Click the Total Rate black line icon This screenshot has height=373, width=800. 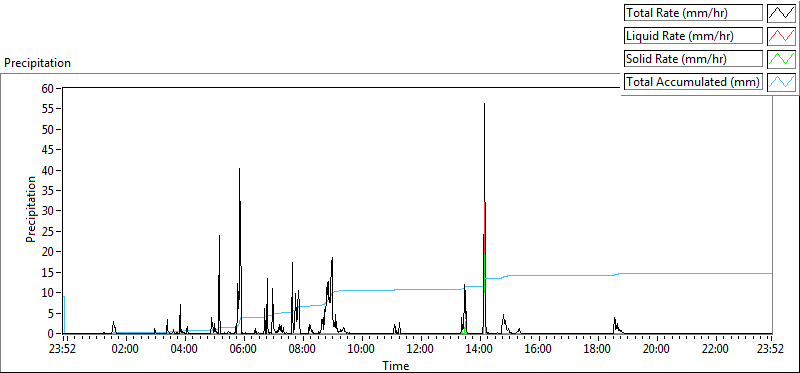[x=781, y=13]
